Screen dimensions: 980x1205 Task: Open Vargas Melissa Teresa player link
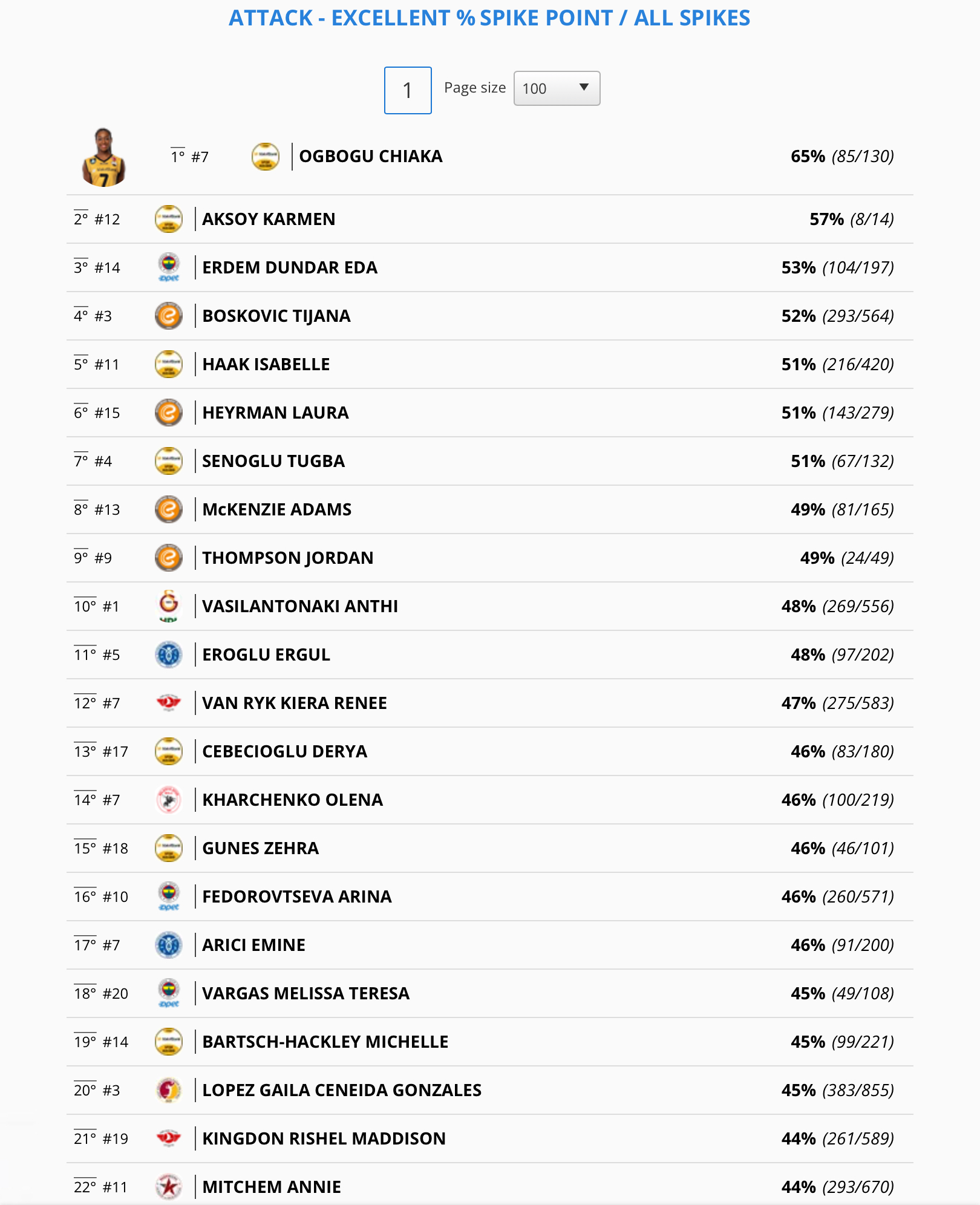305,993
